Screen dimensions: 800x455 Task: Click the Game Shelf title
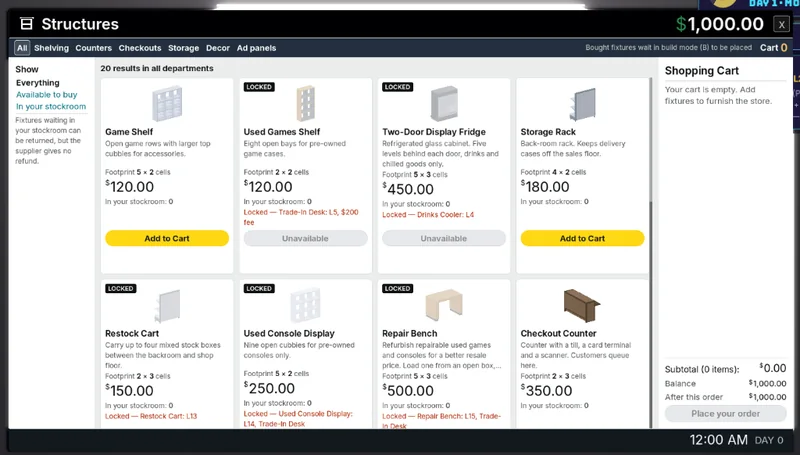tap(129, 132)
